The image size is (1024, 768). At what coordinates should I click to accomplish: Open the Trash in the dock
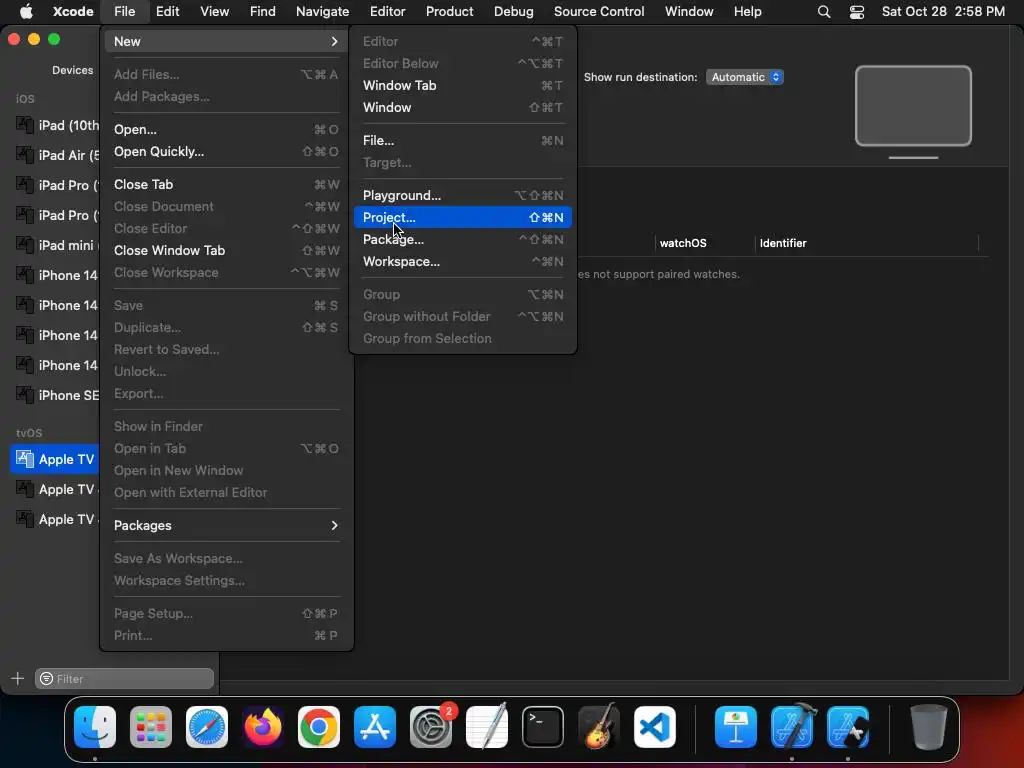[929, 727]
